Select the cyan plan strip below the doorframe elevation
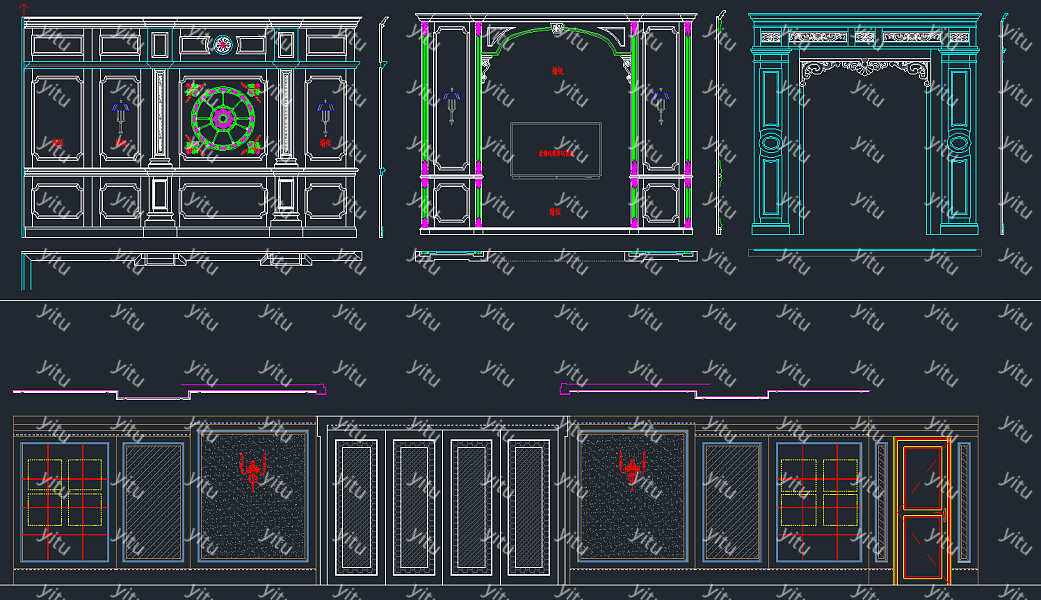Viewport: 1041px width, 600px height. (864, 252)
